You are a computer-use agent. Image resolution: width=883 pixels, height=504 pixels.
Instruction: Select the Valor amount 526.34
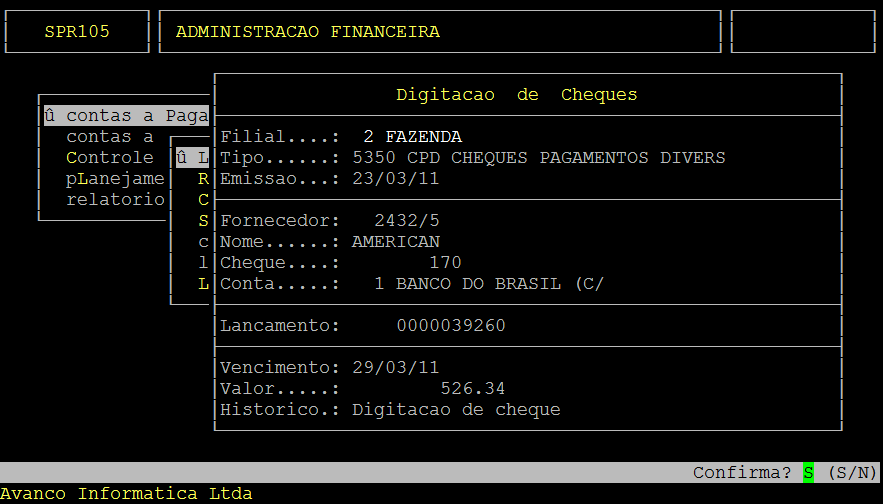[473, 389]
